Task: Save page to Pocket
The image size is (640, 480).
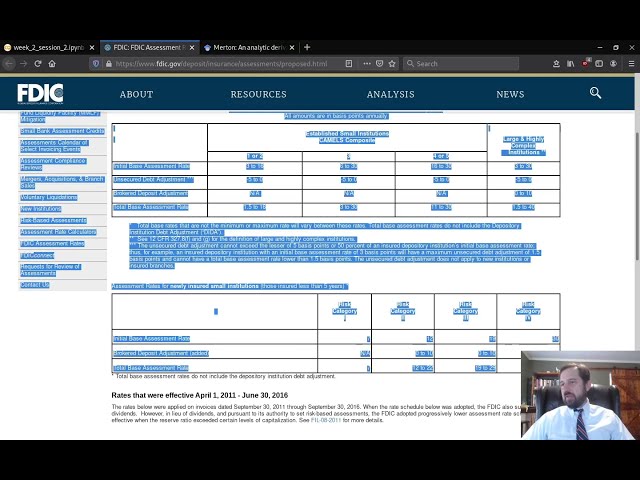Action: (379, 64)
